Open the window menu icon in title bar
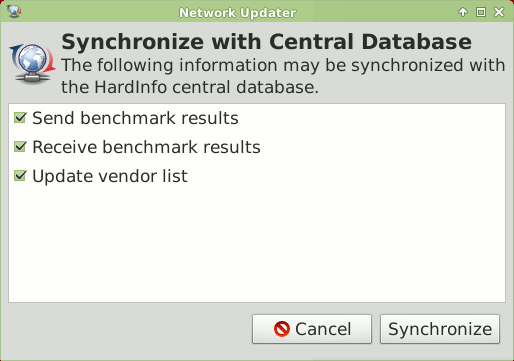Screen dimensions: 514x361 14,12
